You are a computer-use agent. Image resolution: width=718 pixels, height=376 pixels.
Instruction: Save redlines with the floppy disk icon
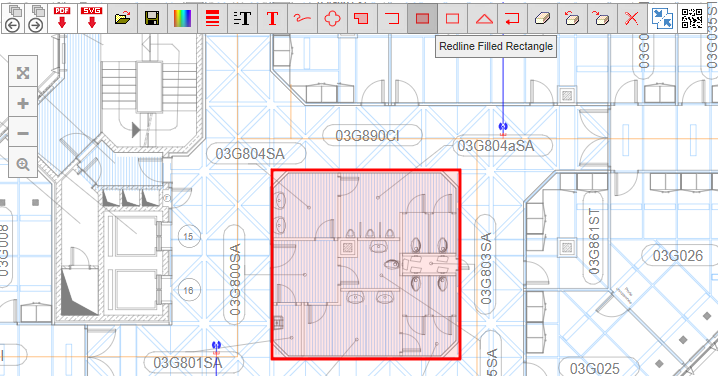coord(152,18)
